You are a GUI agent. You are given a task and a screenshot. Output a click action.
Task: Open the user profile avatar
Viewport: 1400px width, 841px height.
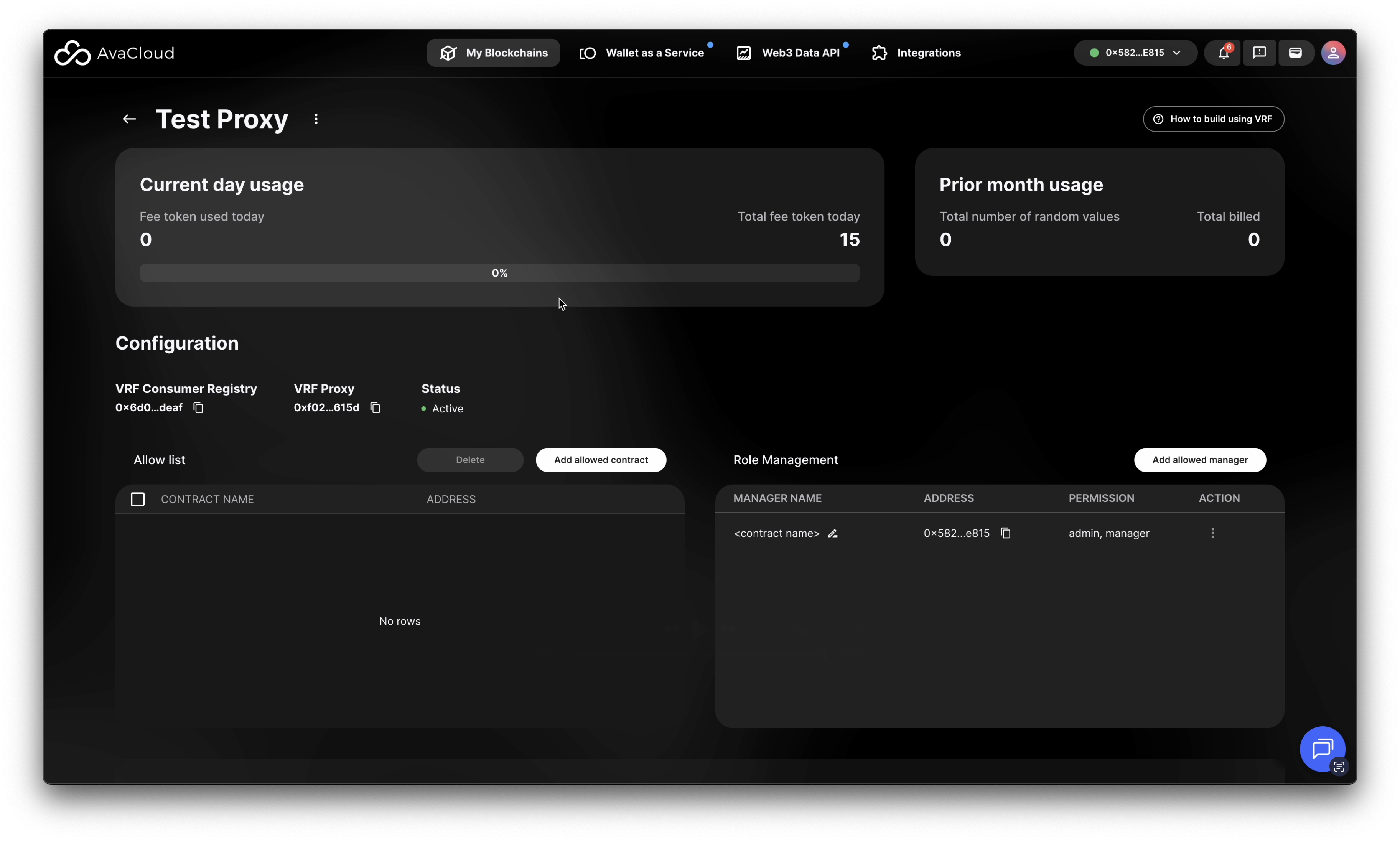(x=1332, y=53)
